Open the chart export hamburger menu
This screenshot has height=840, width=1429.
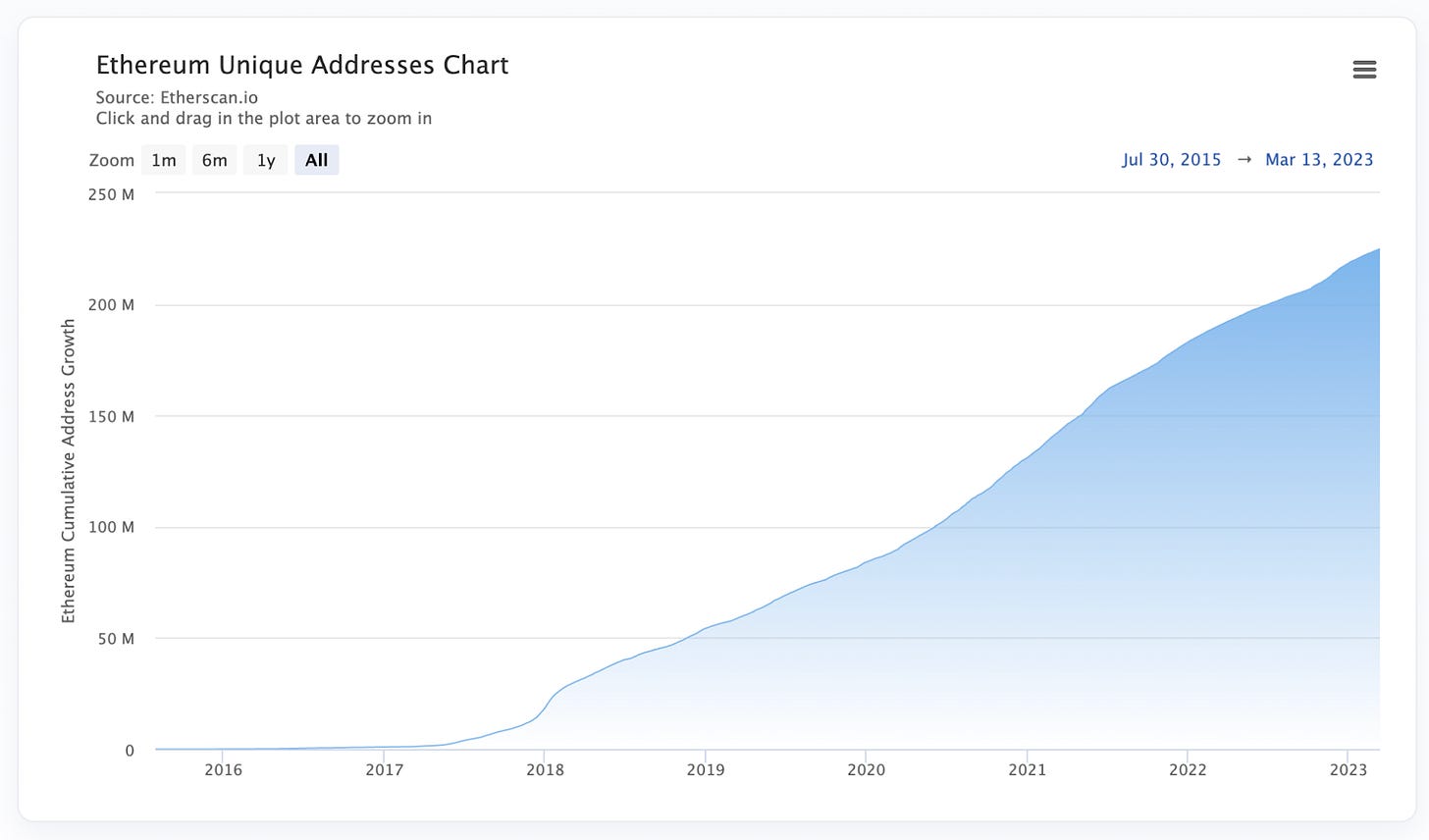1364,69
